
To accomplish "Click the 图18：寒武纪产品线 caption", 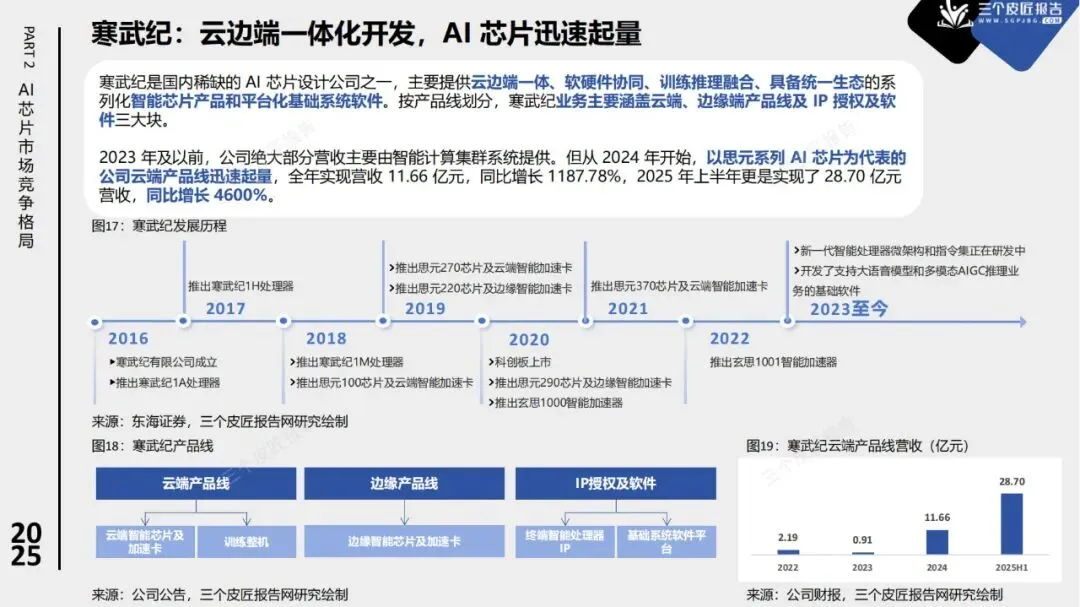I will pos(152,446).
